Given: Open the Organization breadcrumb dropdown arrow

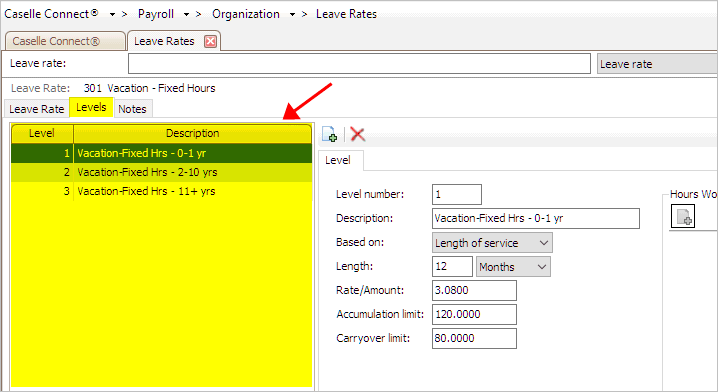Looking at the screenshot, I should pyautogui.click(x=292, y=15).
